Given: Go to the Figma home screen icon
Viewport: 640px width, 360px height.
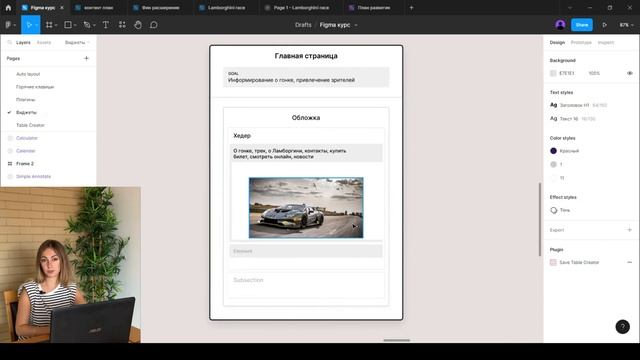Looking at the screenshot, I should click(x=8, y=8).
